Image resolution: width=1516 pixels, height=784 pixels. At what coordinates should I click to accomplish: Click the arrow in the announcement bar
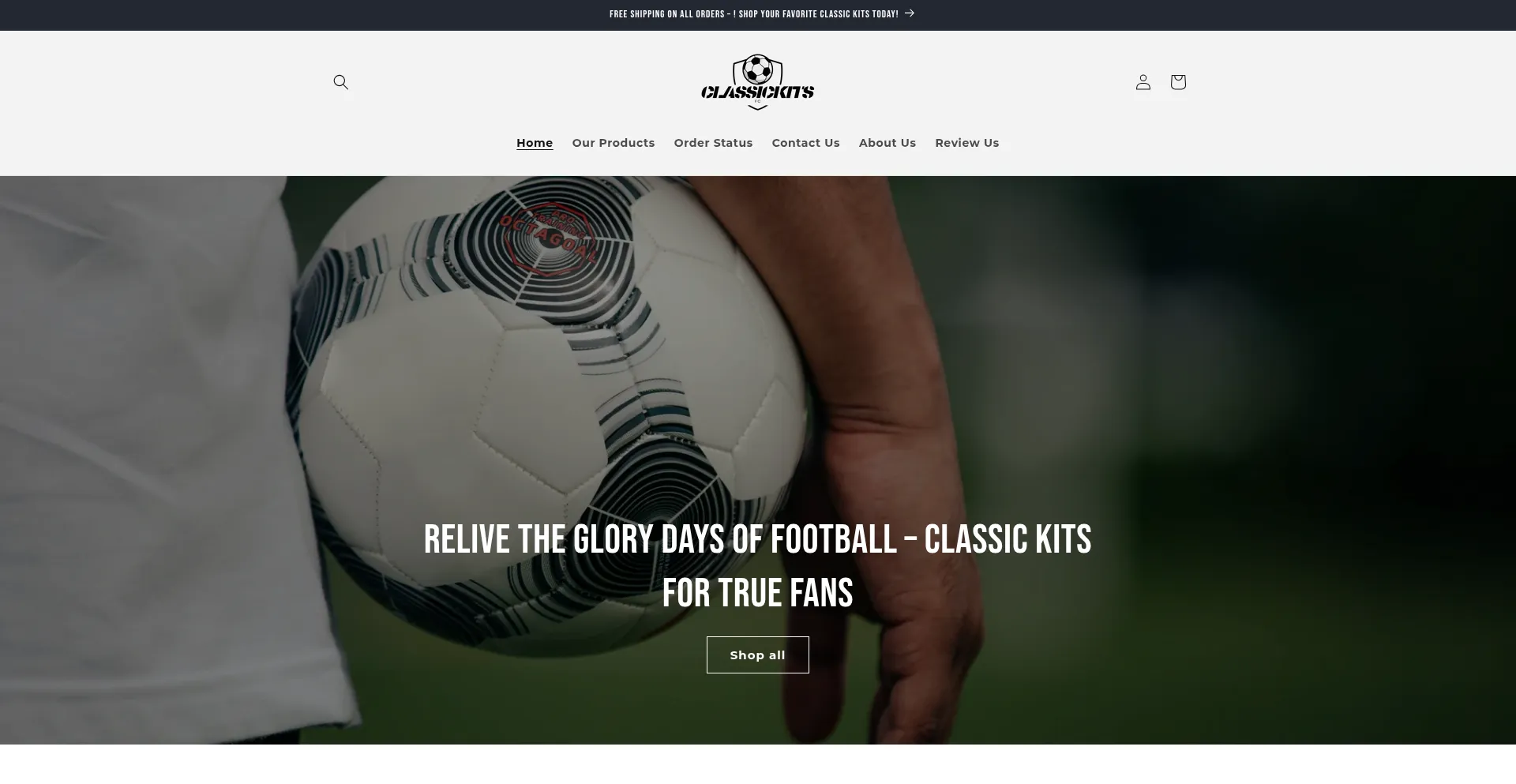point(910,13)
